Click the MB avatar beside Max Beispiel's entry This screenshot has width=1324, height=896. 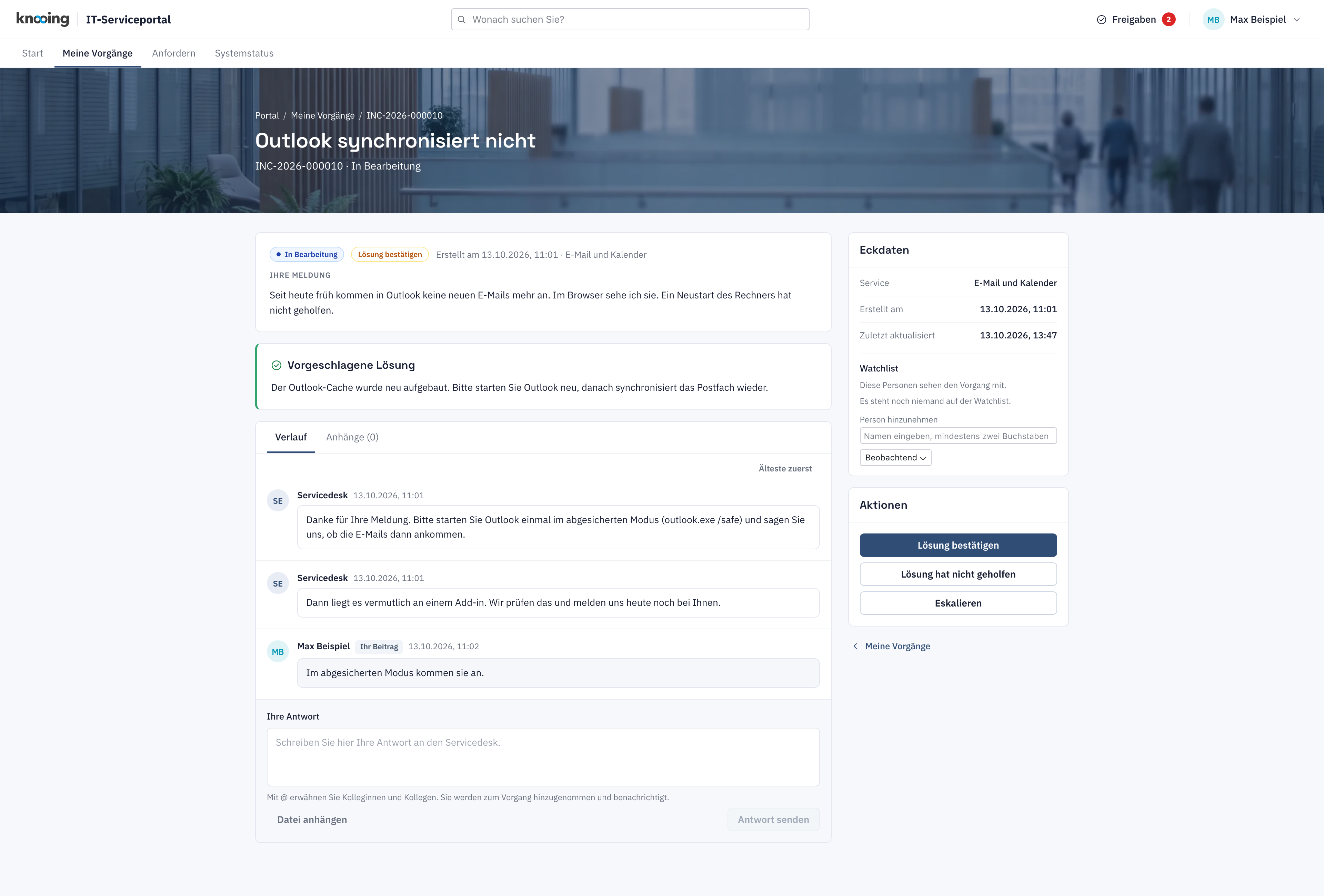(278, 651)
